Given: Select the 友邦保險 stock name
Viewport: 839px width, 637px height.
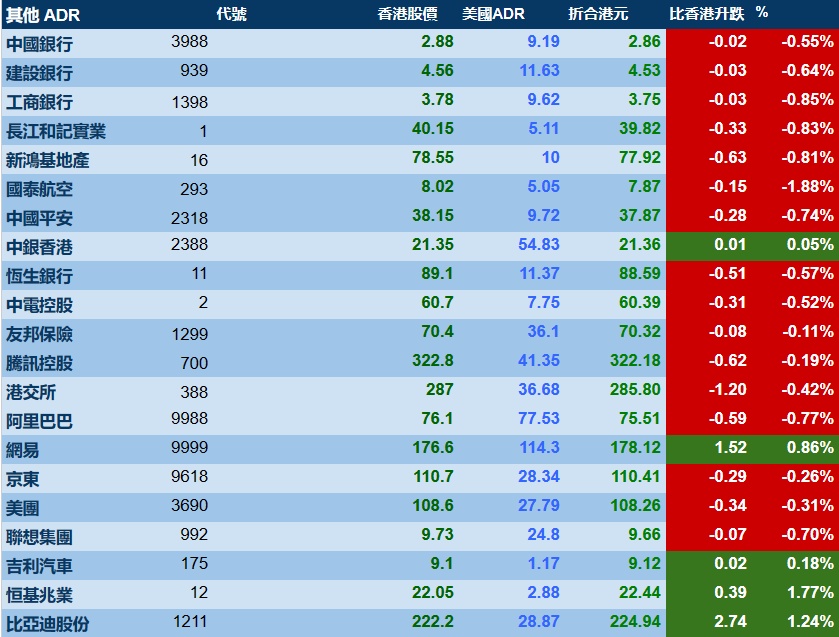Looking at the screenshot, I should [x=39, y=334].
